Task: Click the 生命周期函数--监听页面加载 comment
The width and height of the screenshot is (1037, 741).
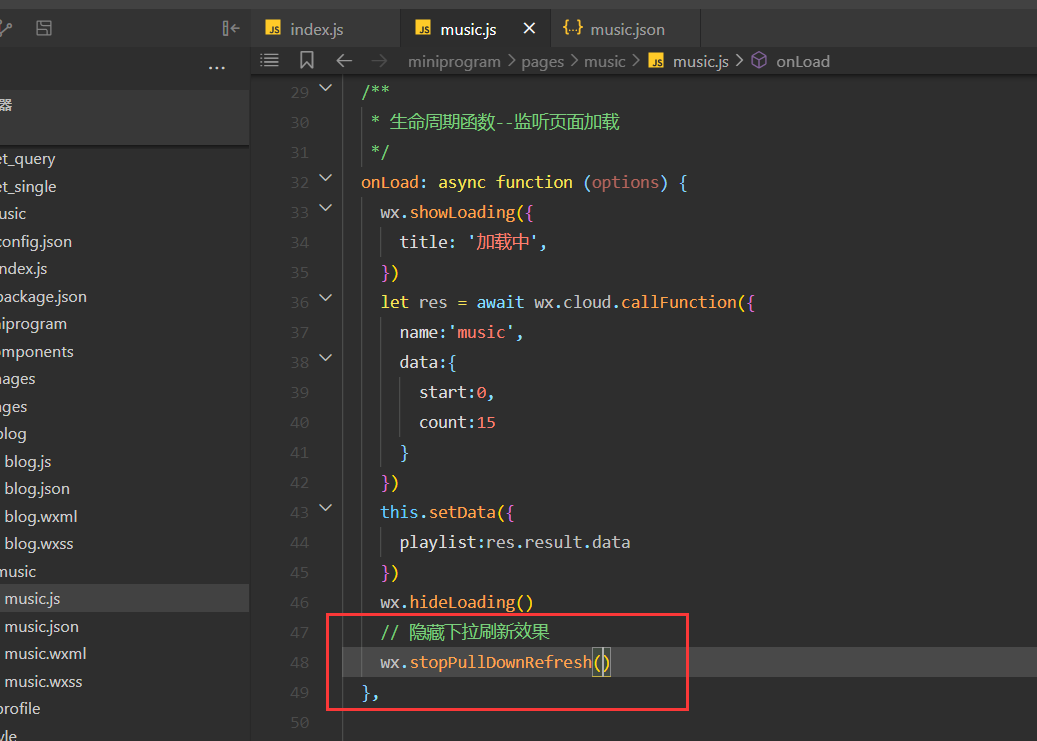Action: coord(495,122)
